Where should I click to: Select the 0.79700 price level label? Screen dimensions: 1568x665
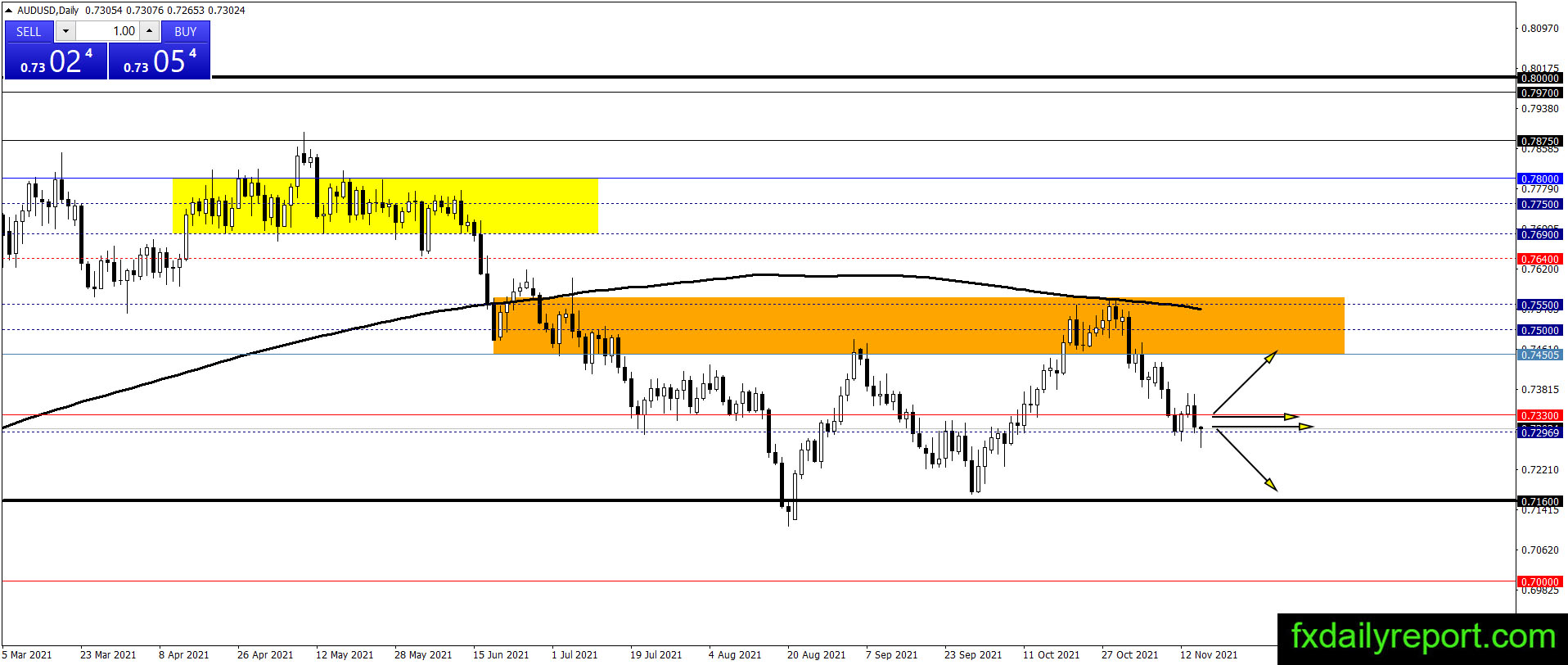point(1539,93)
